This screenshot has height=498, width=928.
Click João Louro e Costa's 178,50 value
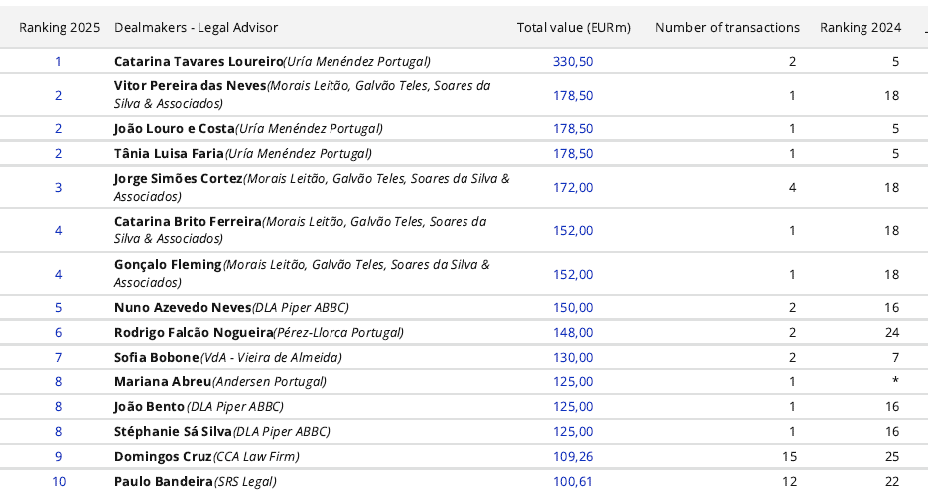pyautogui.click(x=573, y=128)
